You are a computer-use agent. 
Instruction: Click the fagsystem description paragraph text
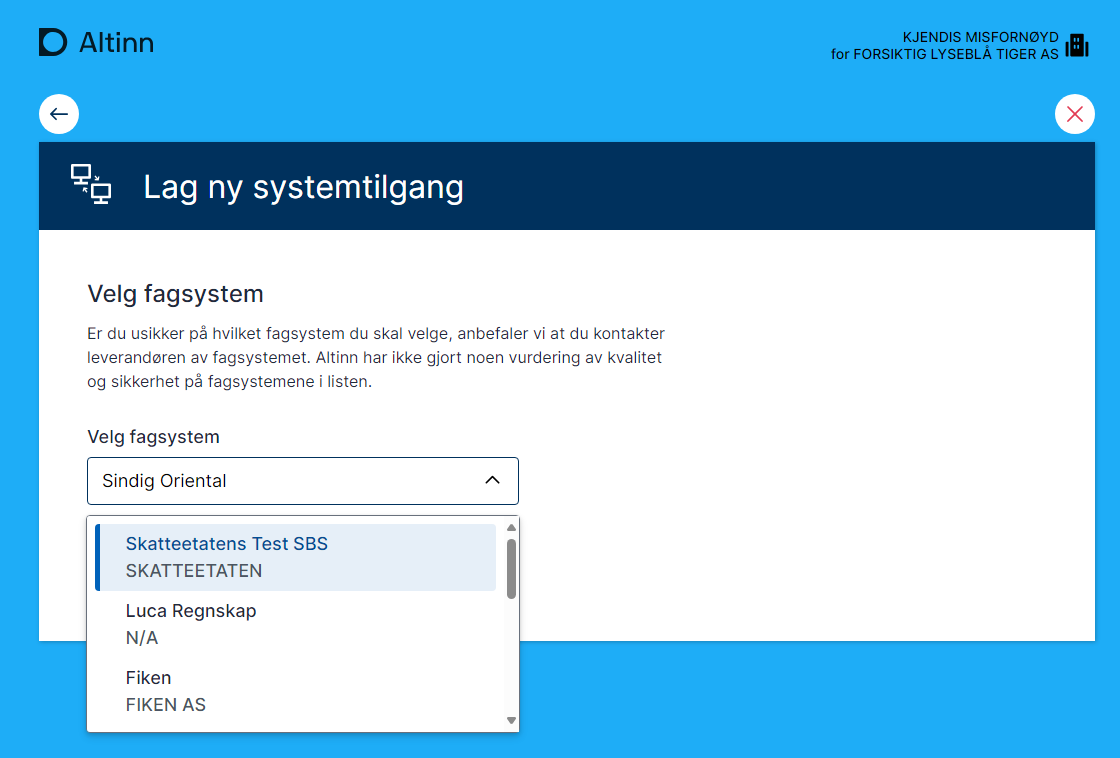click(375, 357)
